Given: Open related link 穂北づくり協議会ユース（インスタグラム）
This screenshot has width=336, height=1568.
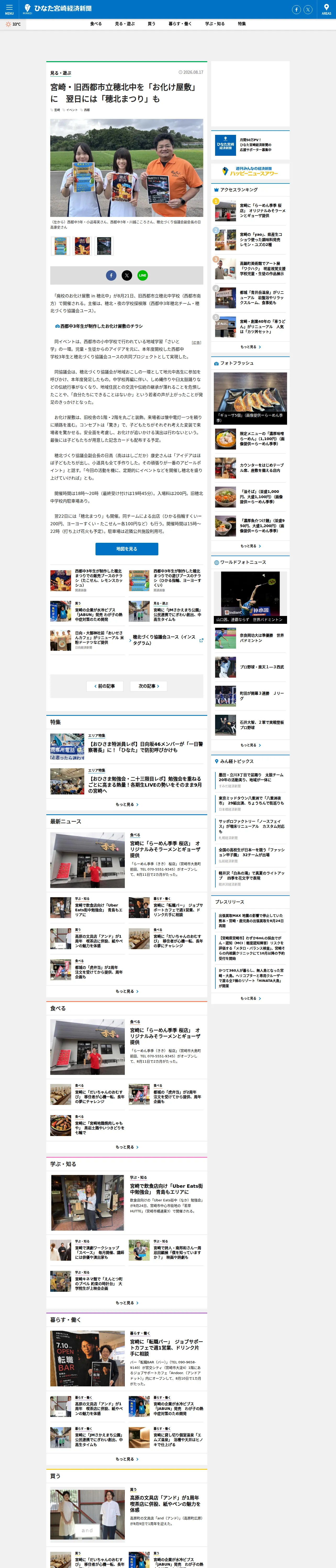Looking at the screenshot, I should (166, 640).
